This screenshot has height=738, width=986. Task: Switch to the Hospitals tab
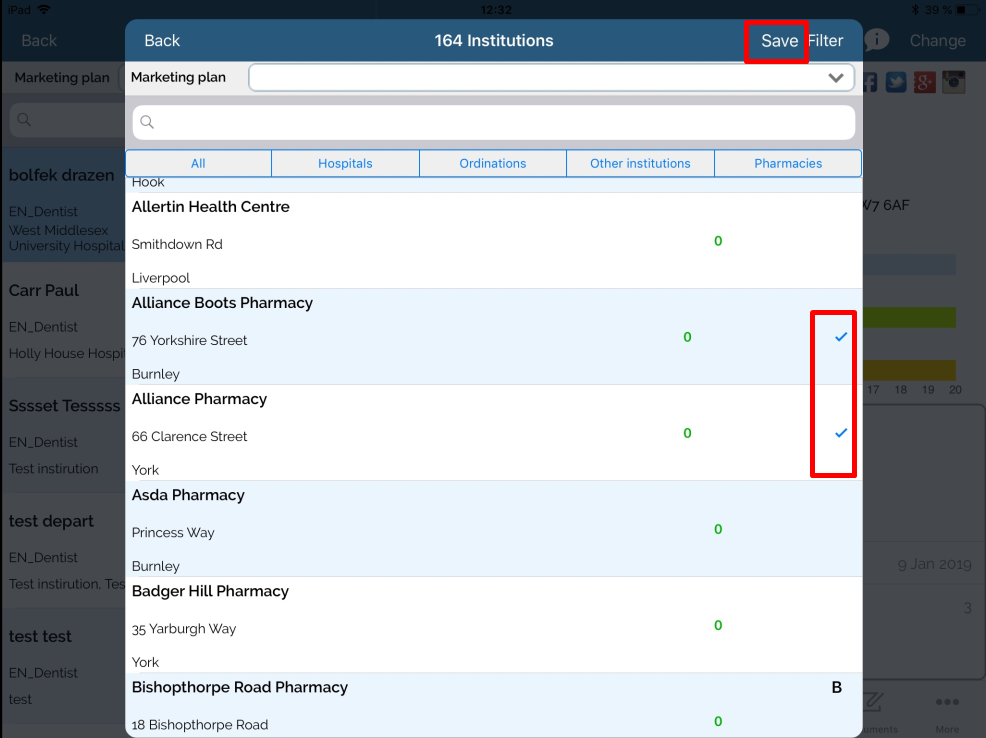click(x=345, y=163)
